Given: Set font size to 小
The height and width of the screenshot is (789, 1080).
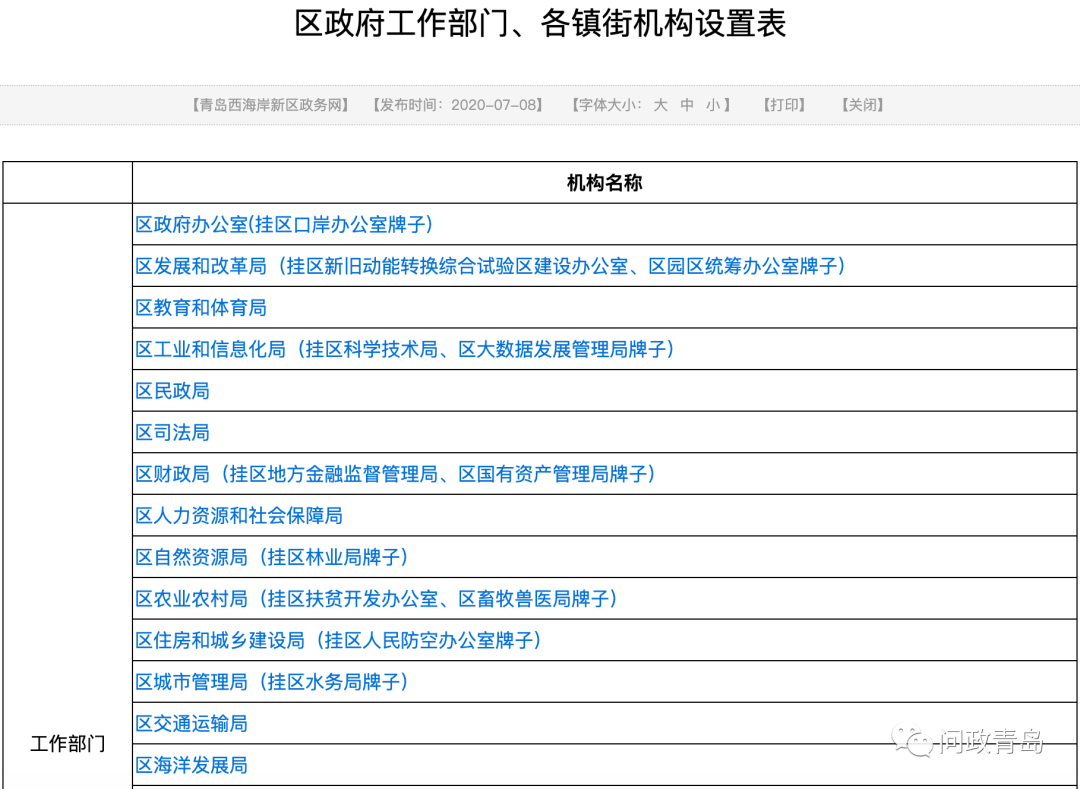Looking at the screenshot, I should click(713, 105).
